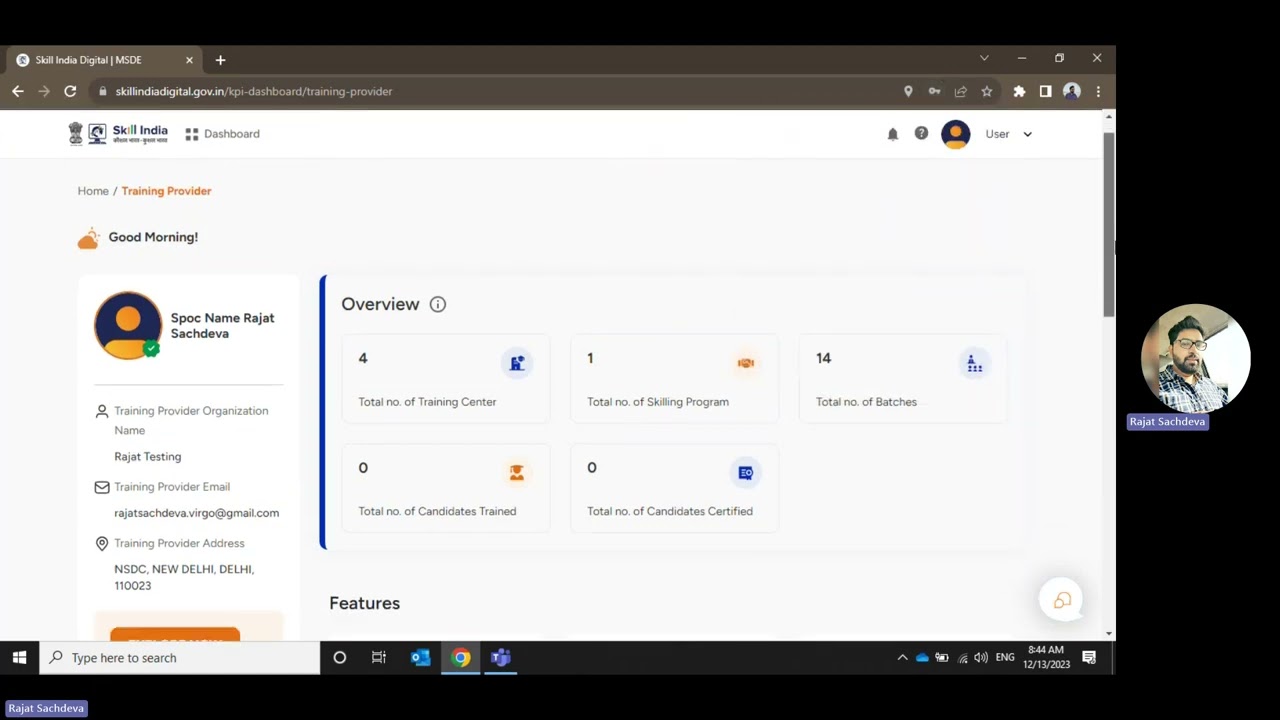Screen dimensions: 1280x720
Task: Click the Batches card icon
Action: pyautogui.click(x=974, y=363)
